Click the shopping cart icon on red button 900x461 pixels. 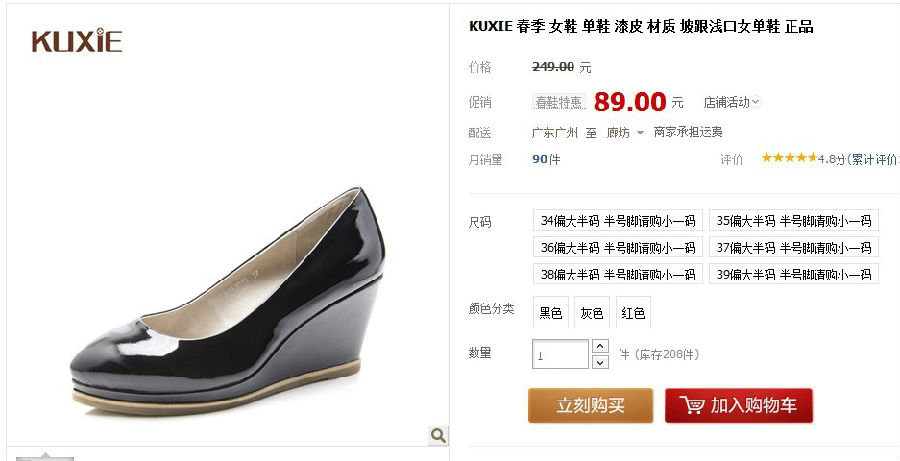coord(692,405)
